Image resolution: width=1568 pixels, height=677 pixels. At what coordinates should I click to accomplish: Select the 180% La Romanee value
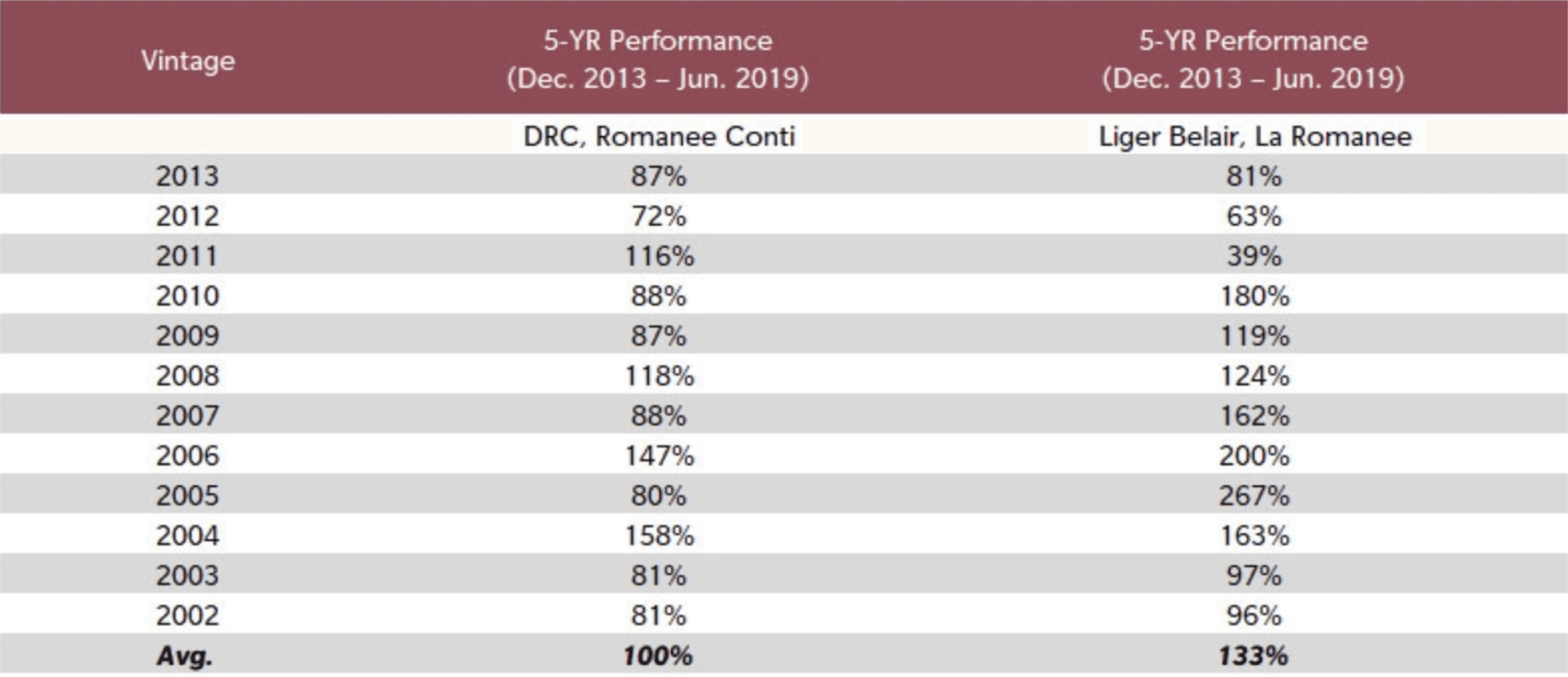tap(1255, 296)
